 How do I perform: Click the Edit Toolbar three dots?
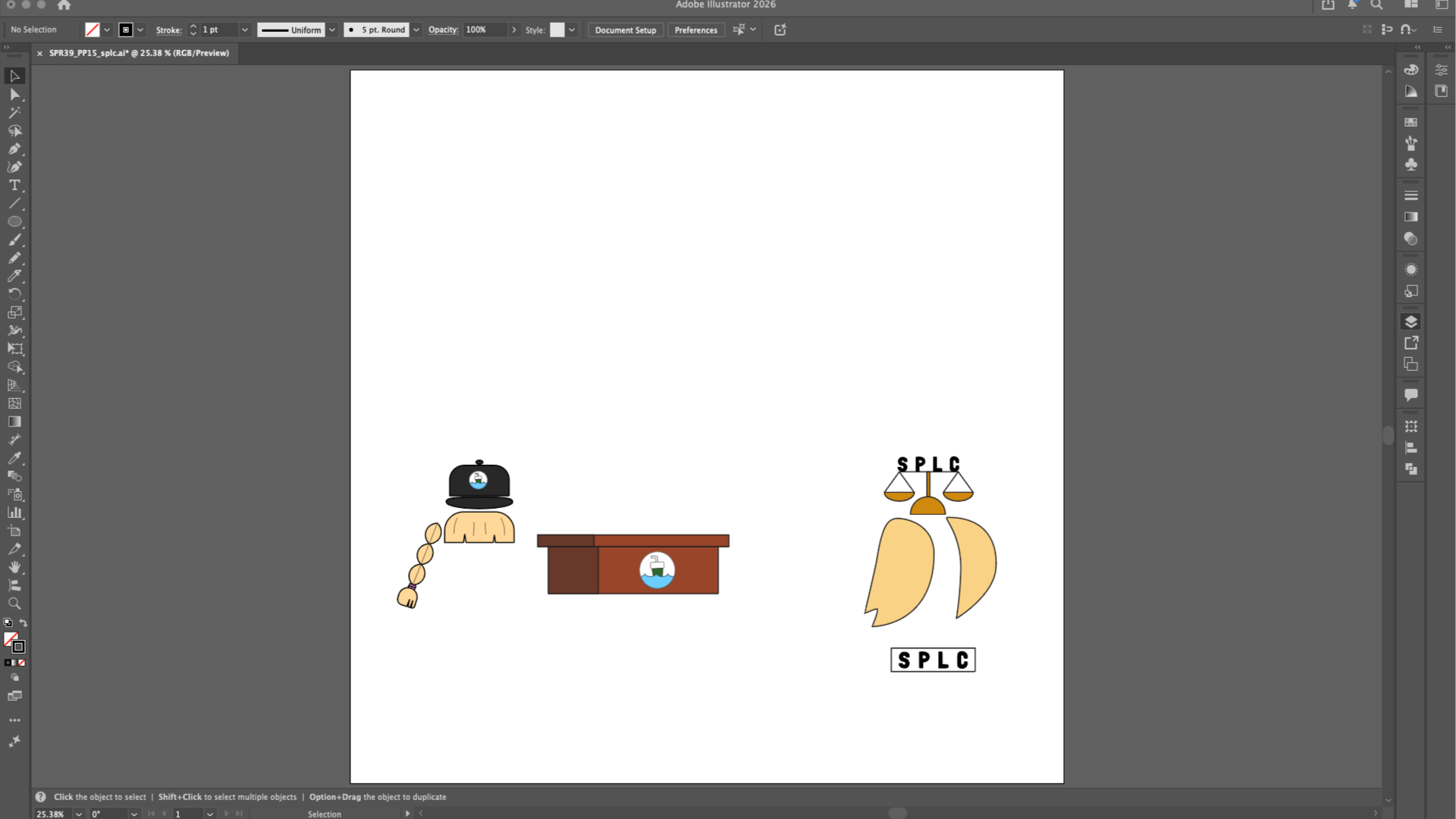point(14,720)
